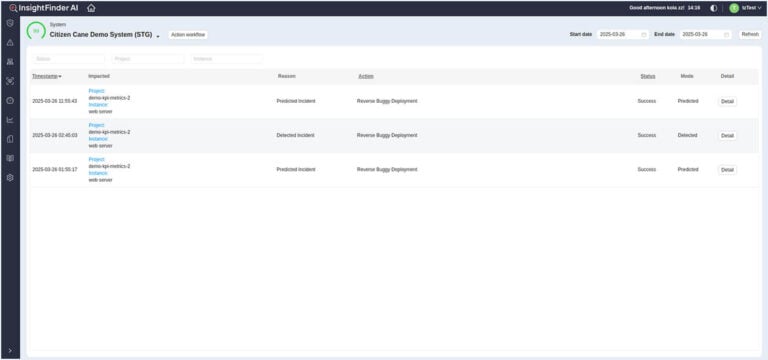The height and width of the screenshot is (360, 768).
Task: Open Detail for the 01:55:17 row
Action: (727, 170)
